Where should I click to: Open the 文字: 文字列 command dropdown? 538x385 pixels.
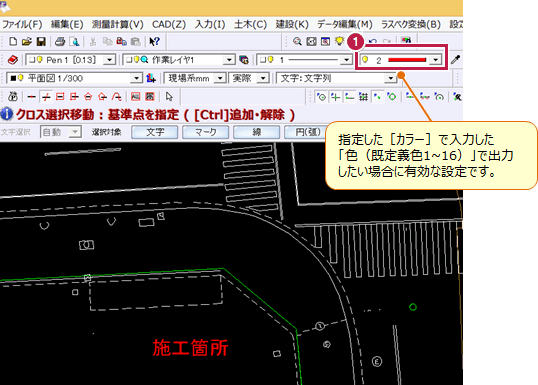pyautogui.click(x=336, y=78)
